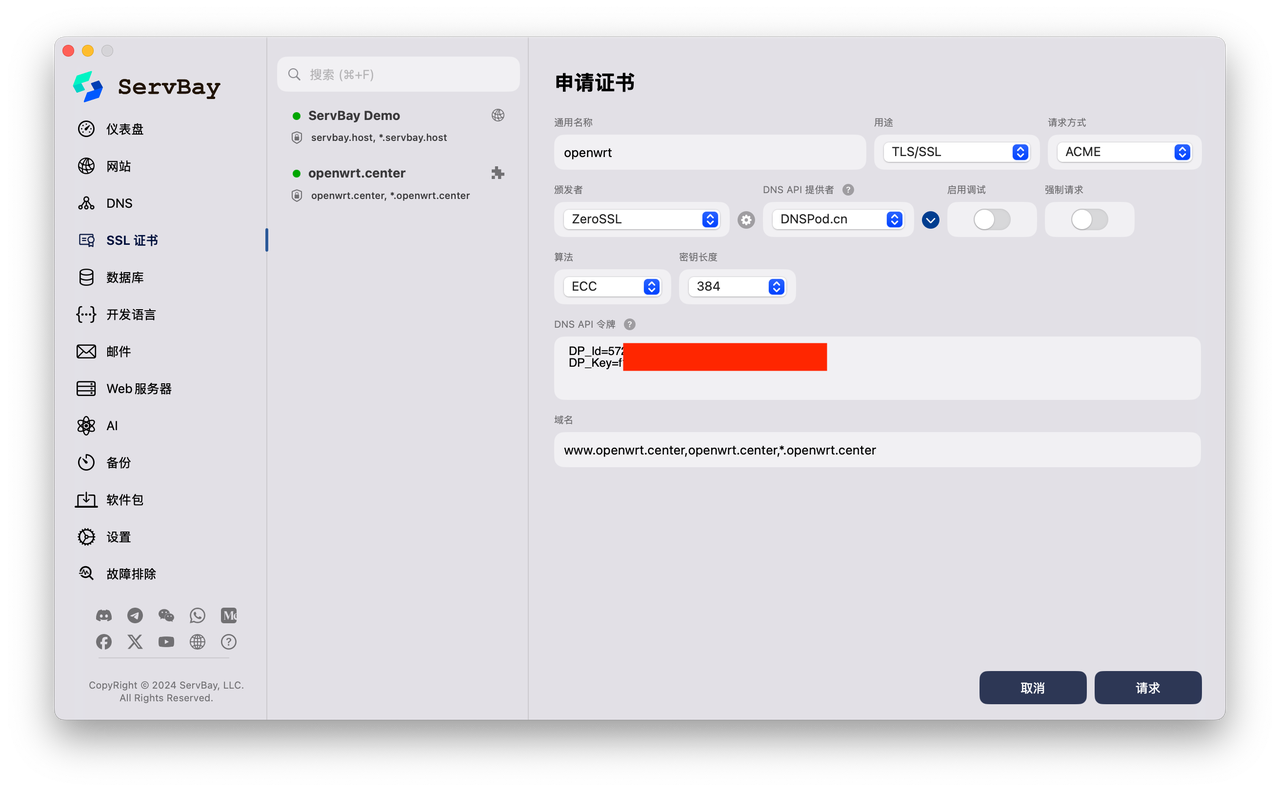This screenshot has width=1280, height=792.
Task: Open the 请求方式 ACME dropdown
Action: pos(1124,152)
